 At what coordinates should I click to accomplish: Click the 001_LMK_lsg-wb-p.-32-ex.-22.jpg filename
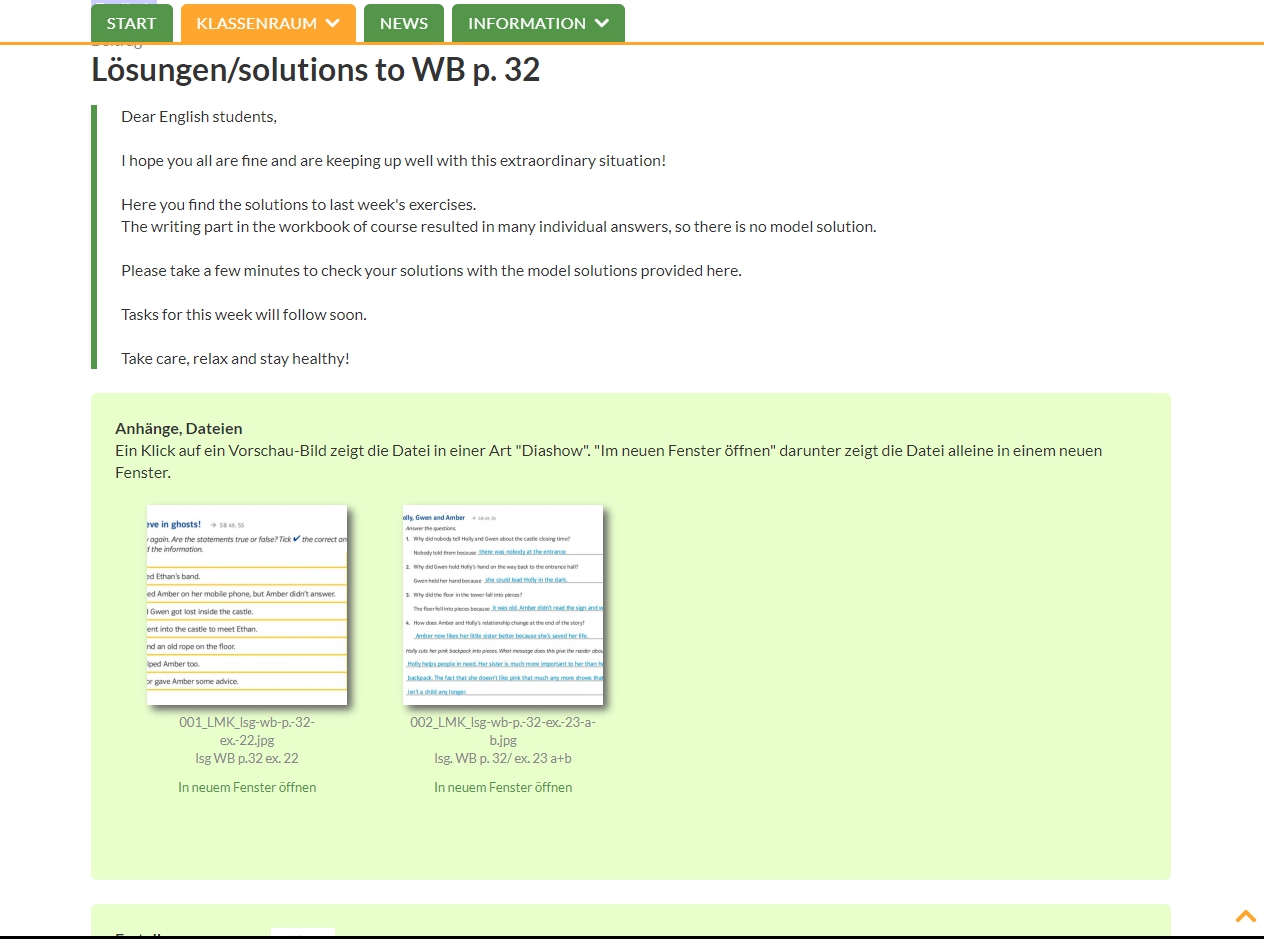coord(247,731)
